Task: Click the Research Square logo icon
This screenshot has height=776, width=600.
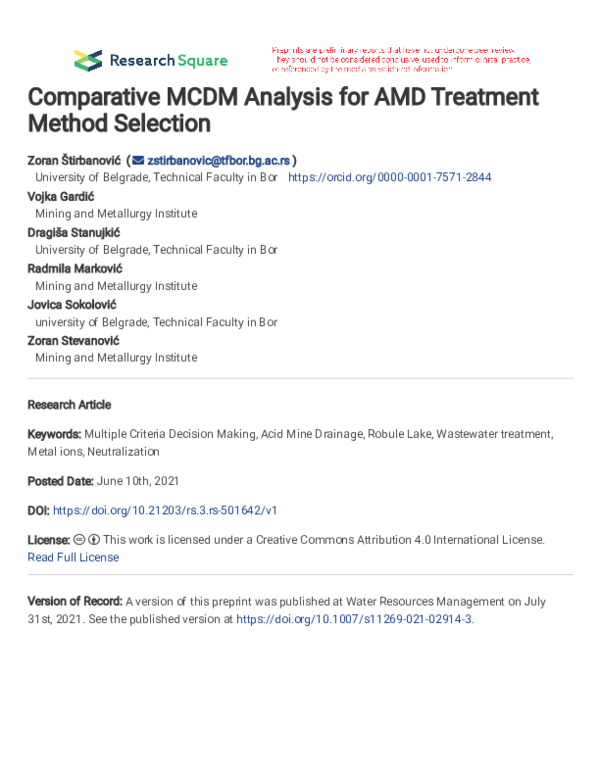Action: [88, 60]
